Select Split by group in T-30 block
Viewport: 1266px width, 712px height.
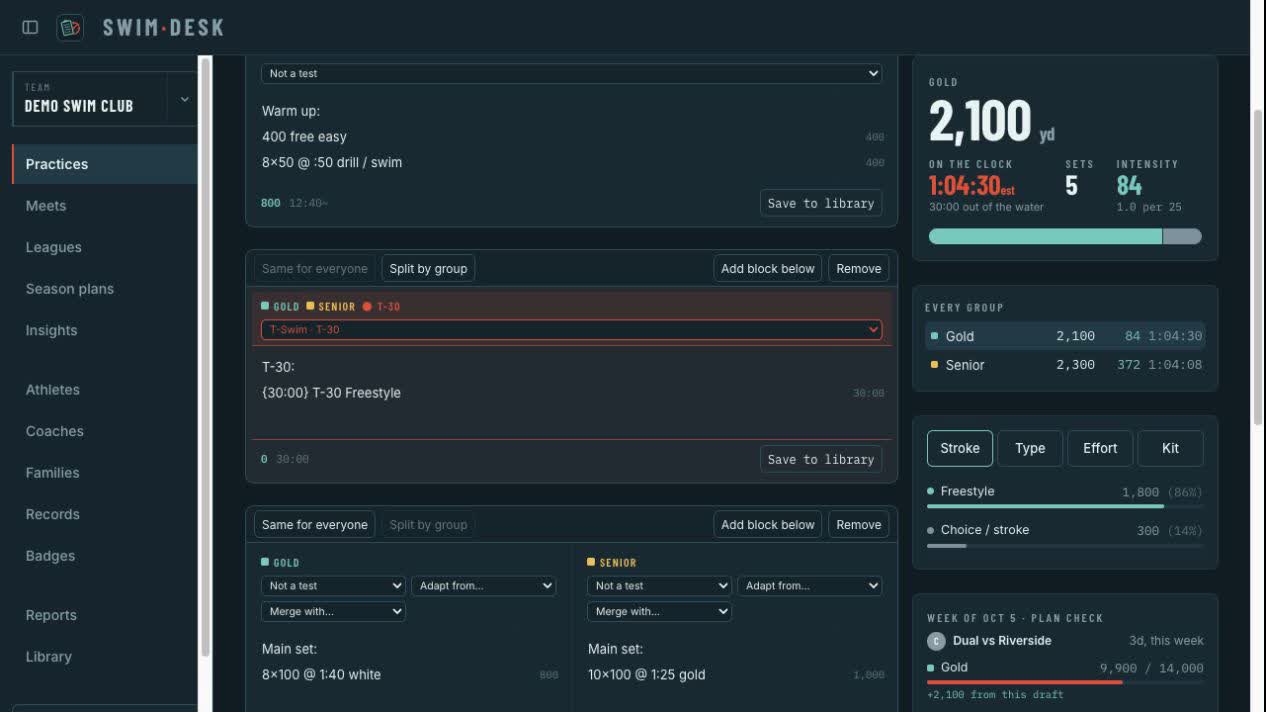(x=428, y=268)
